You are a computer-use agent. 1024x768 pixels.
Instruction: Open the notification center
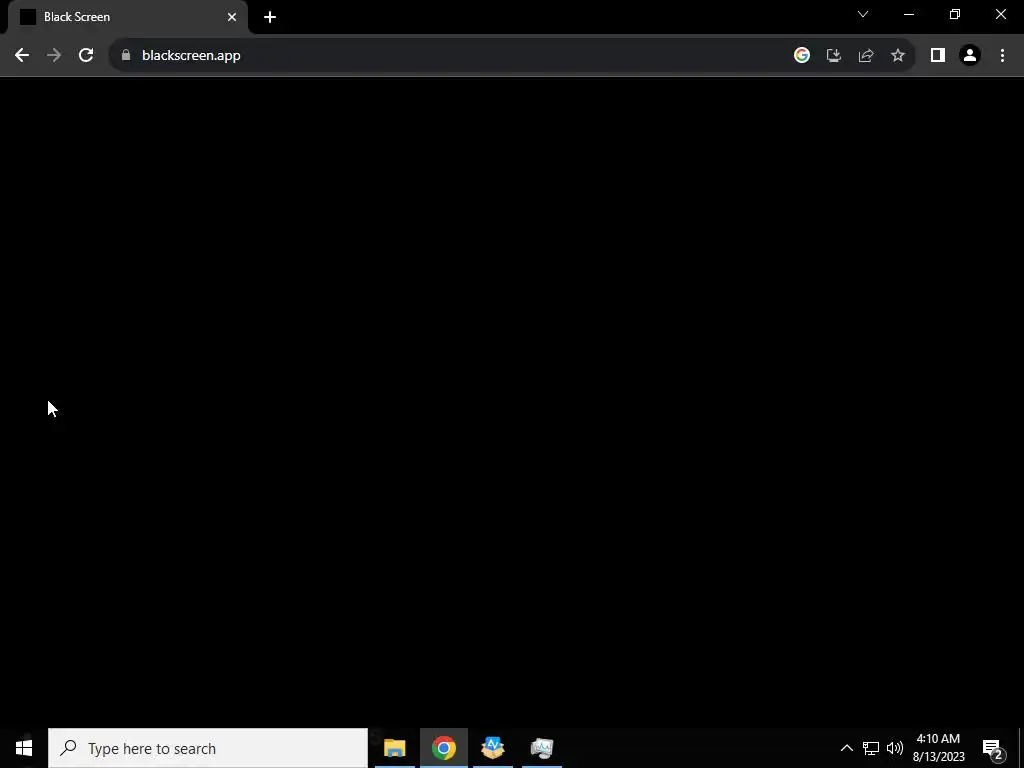[x=993, y=748]
